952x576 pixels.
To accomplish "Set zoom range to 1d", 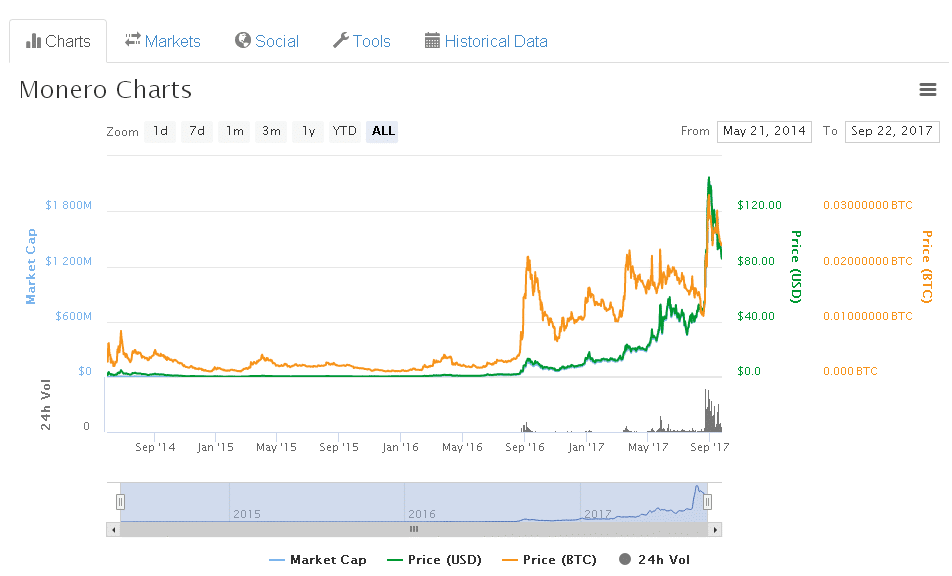I will pos(160,131).
